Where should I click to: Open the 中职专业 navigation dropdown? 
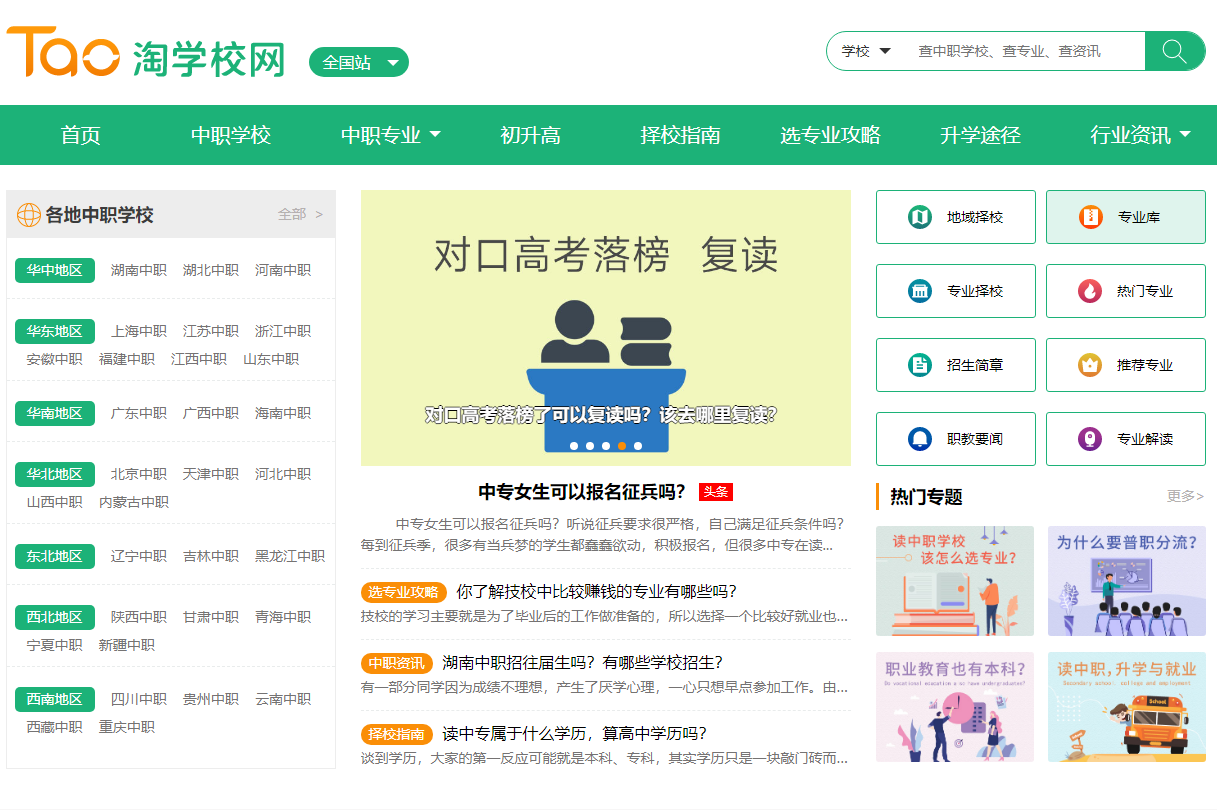390,135
